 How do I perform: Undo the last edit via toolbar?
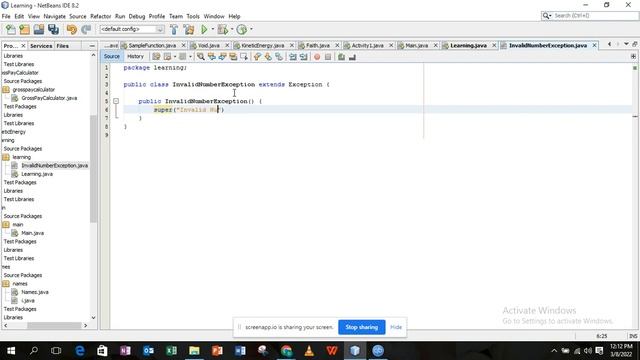point(71,29)
